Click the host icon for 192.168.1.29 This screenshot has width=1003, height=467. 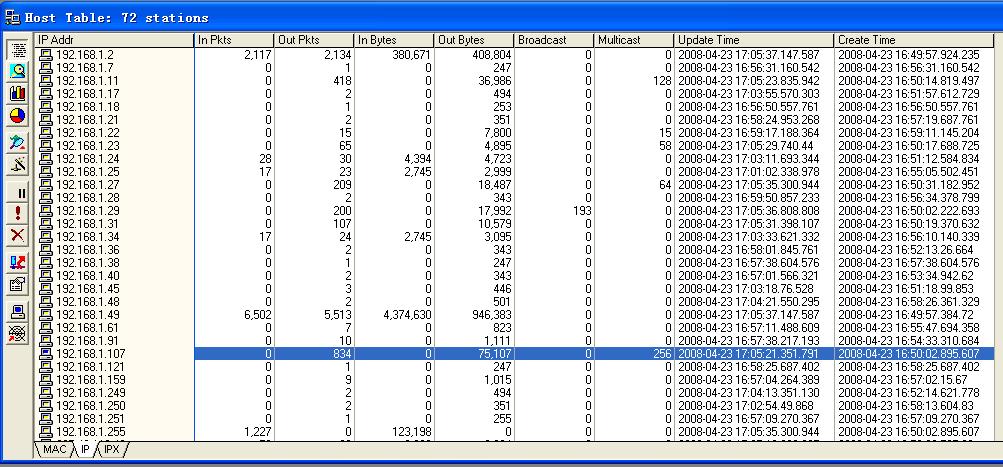click(45, 211)
